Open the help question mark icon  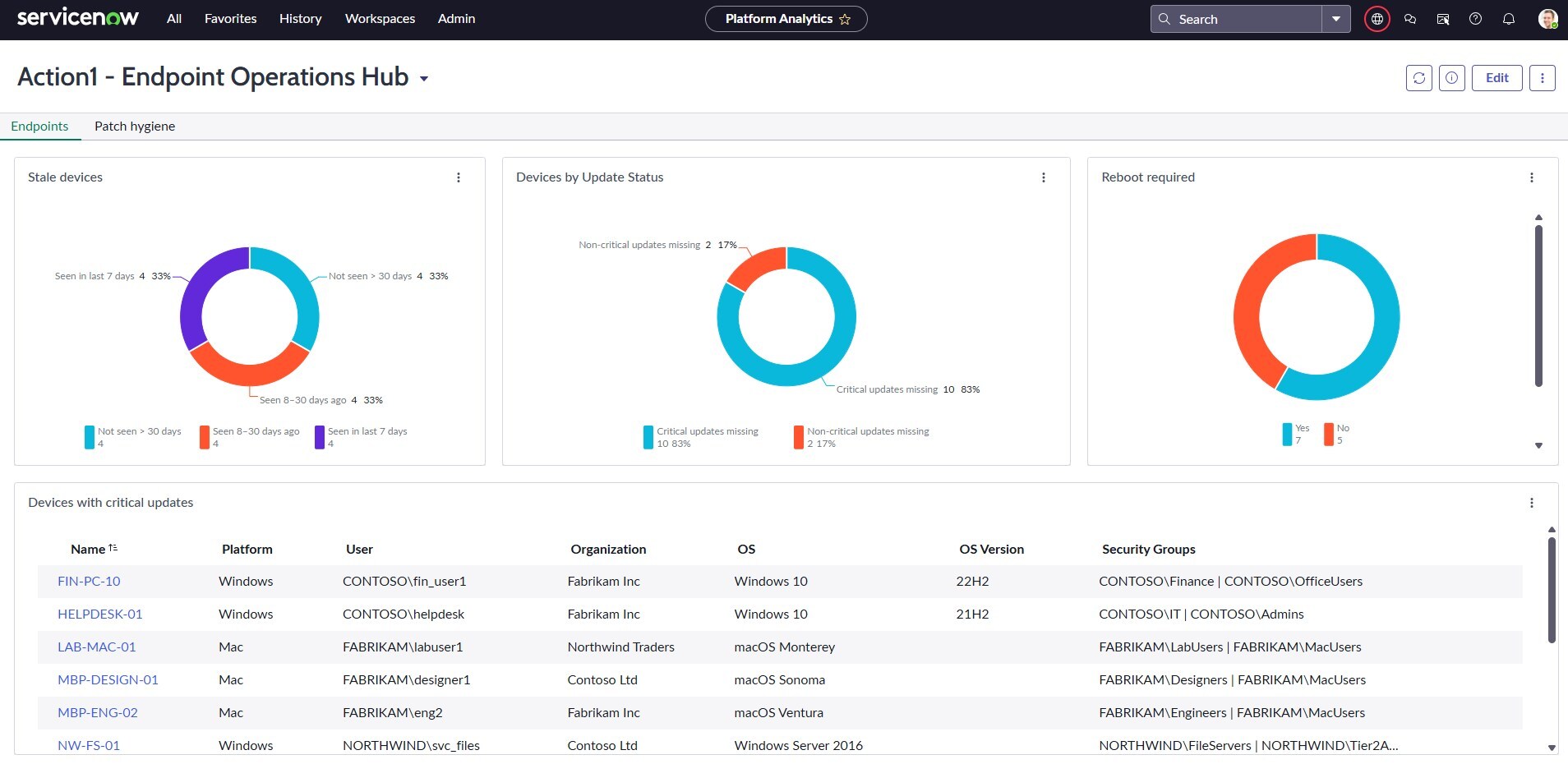(1476, 19)
